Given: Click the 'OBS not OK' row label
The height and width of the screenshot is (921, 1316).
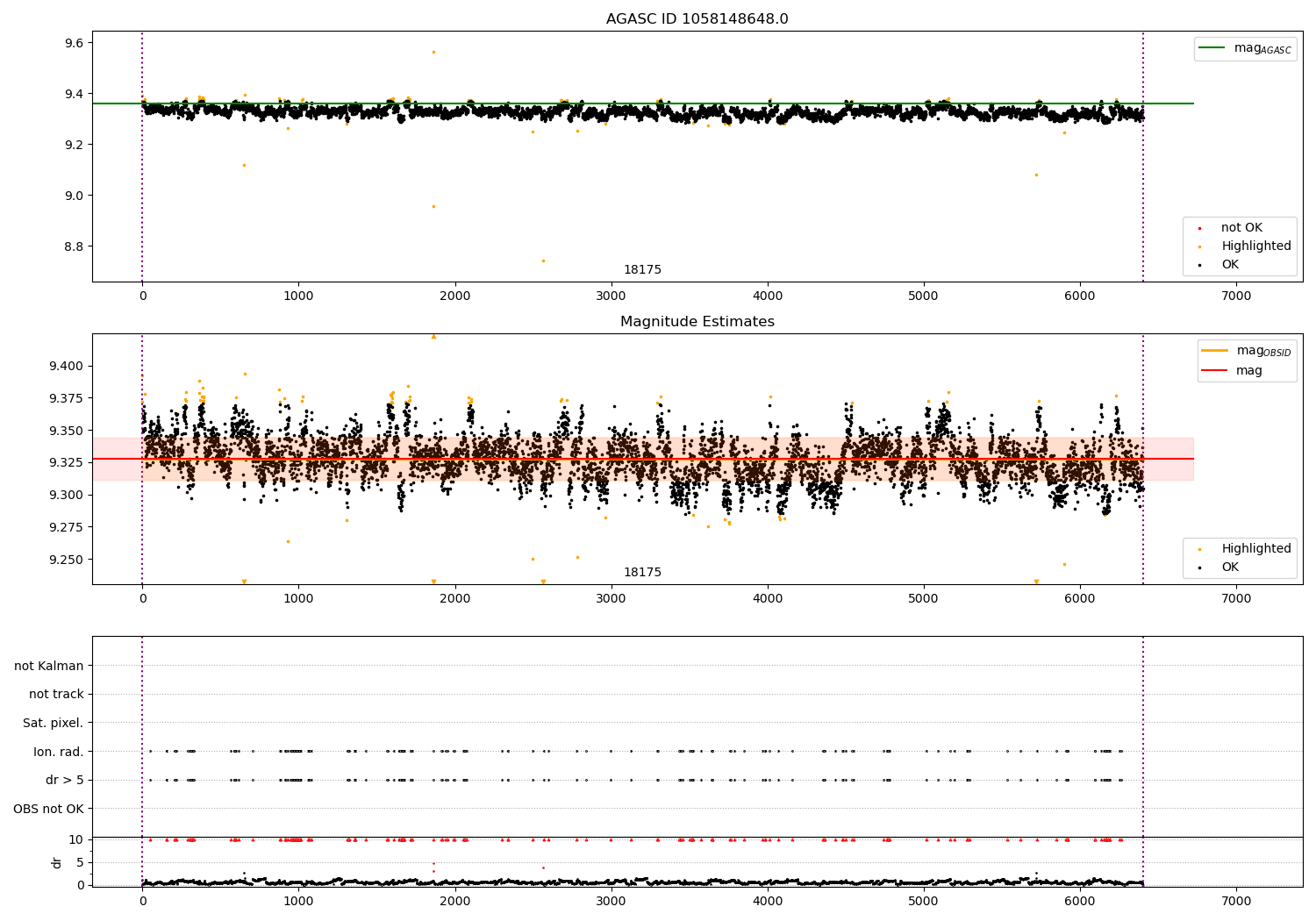Looking at the screenshot, I should [48, 809].
